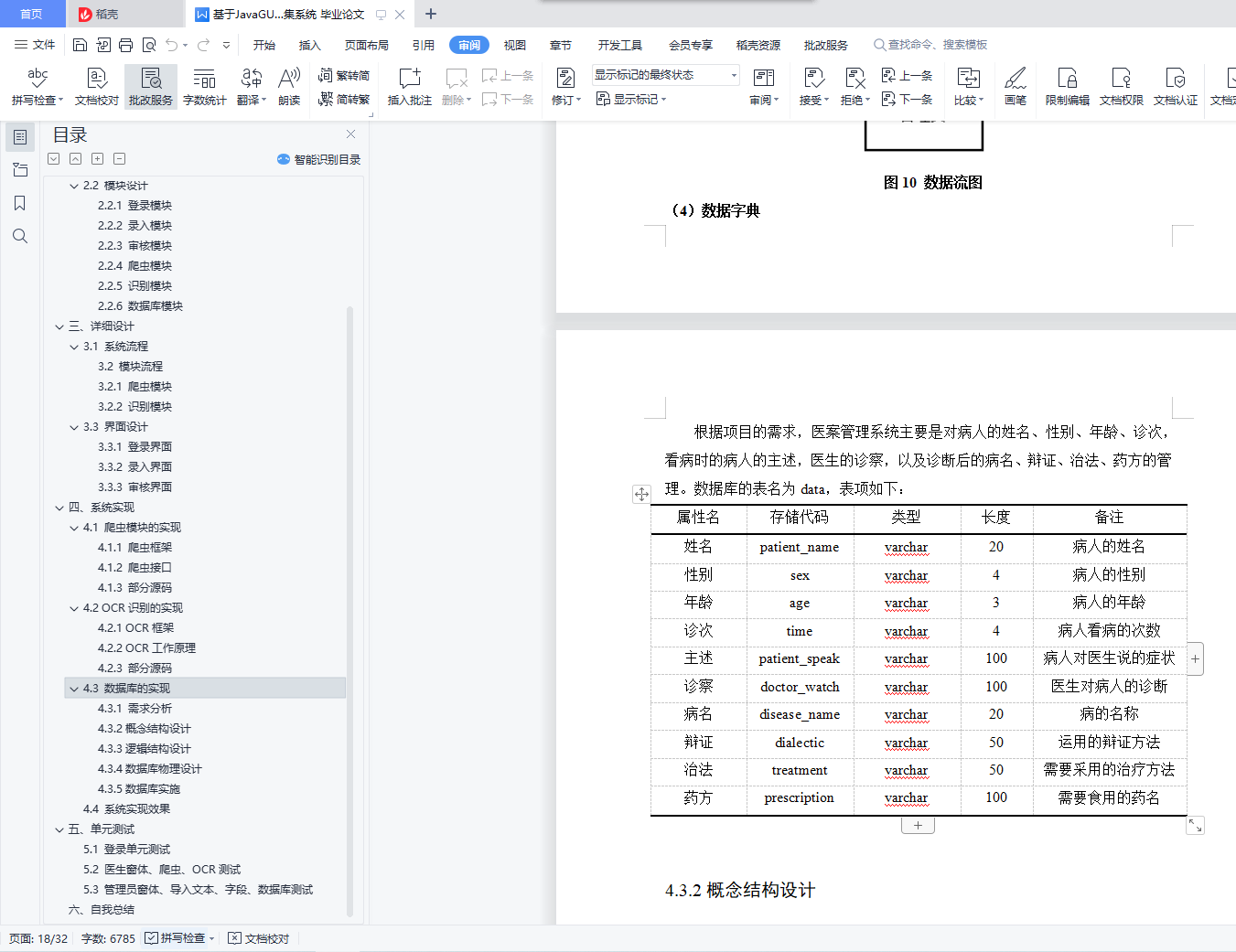This screenshot has height=952, width=1236.
Task: Click the patient_name table cell
Action: tap(800, 548)
